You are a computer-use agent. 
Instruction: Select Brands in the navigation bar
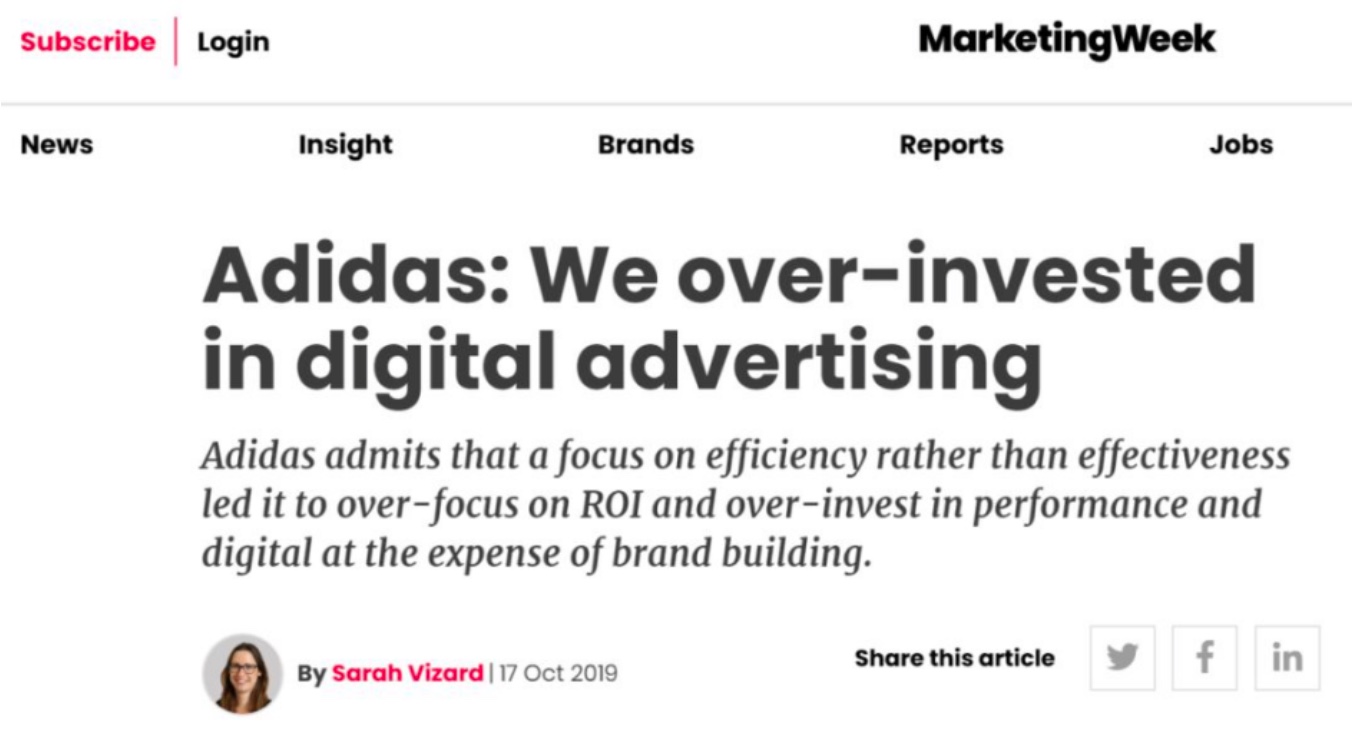click(x=645, y=144)
